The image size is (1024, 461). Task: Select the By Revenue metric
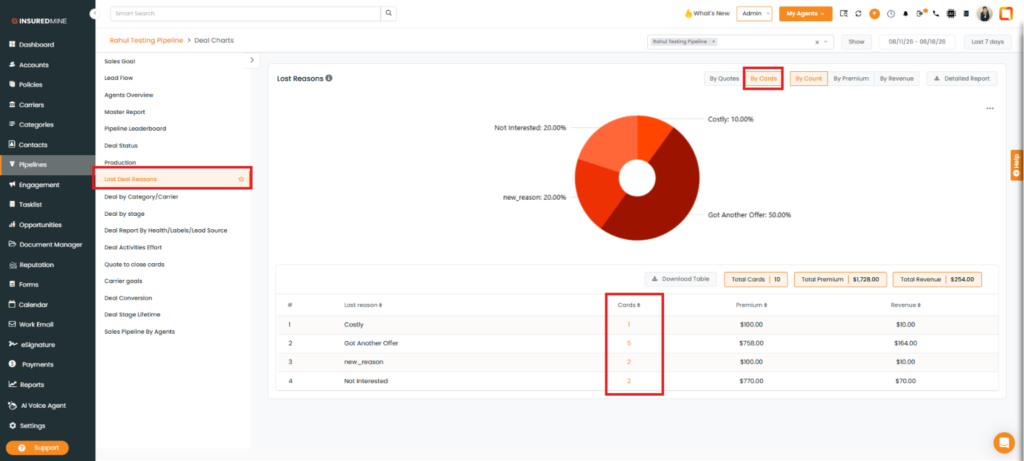[x=897, y=78]
